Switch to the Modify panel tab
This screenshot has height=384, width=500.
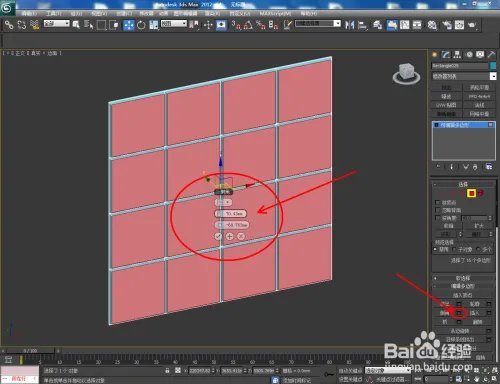pos(446,55)
